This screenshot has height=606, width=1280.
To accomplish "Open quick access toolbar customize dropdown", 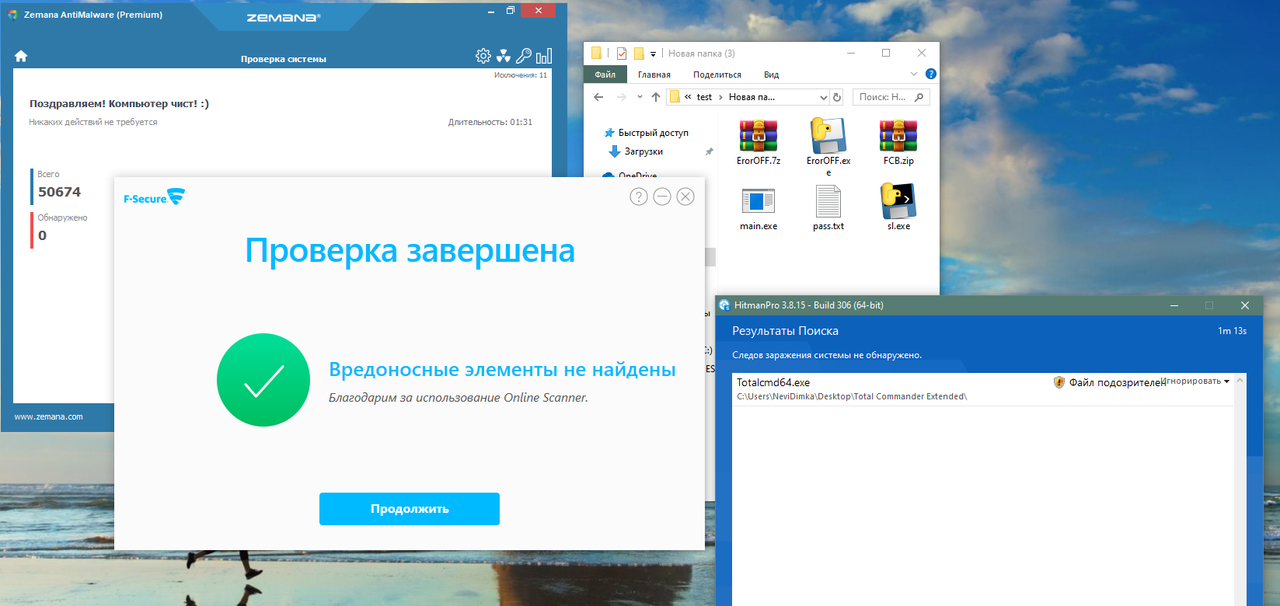I will [653, 54].
